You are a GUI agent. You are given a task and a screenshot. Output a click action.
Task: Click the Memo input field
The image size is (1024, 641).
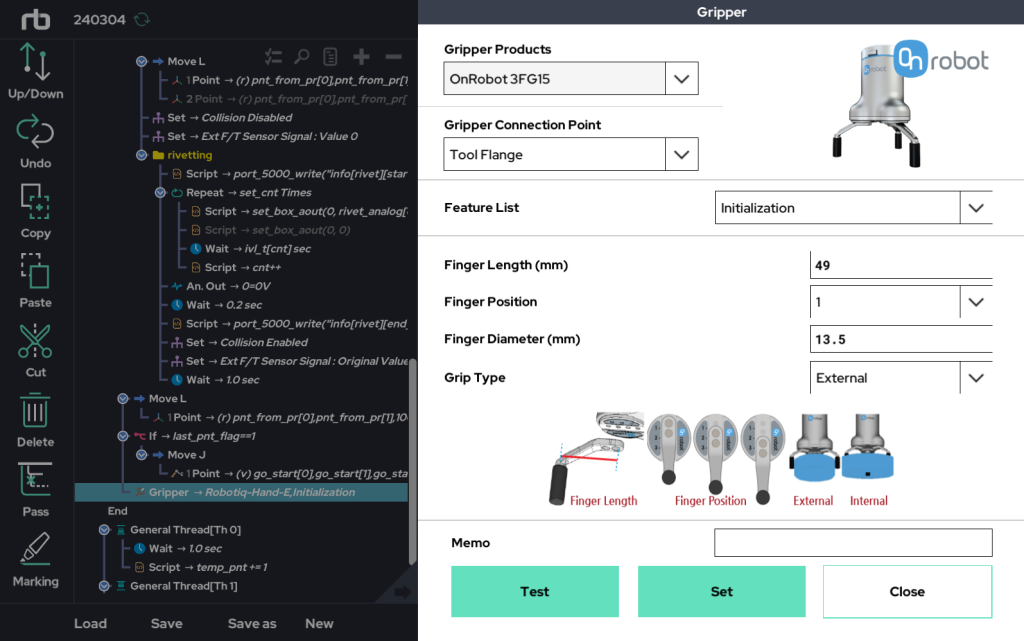(x=854, y=542)
